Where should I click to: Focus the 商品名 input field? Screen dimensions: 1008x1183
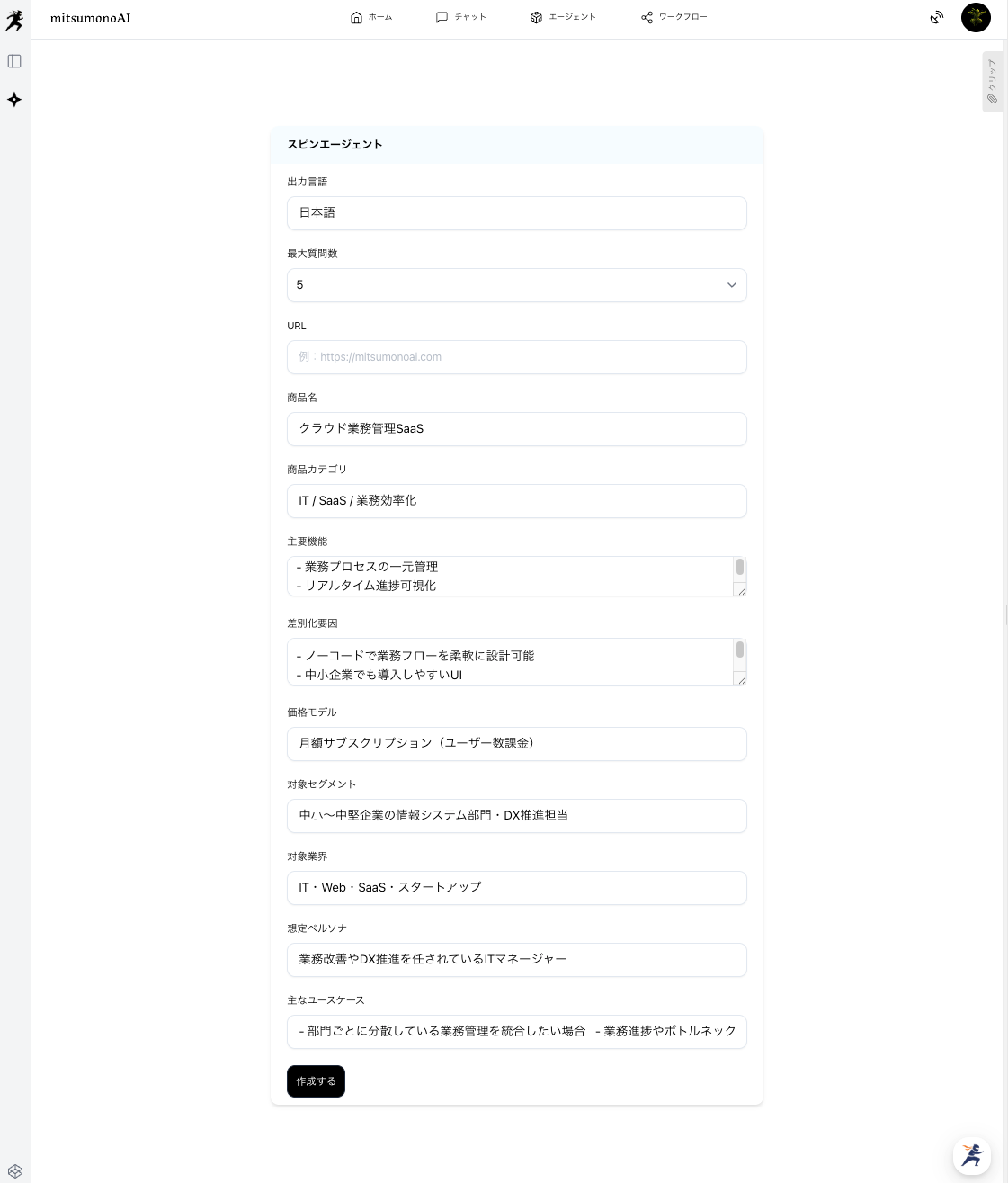516,429
